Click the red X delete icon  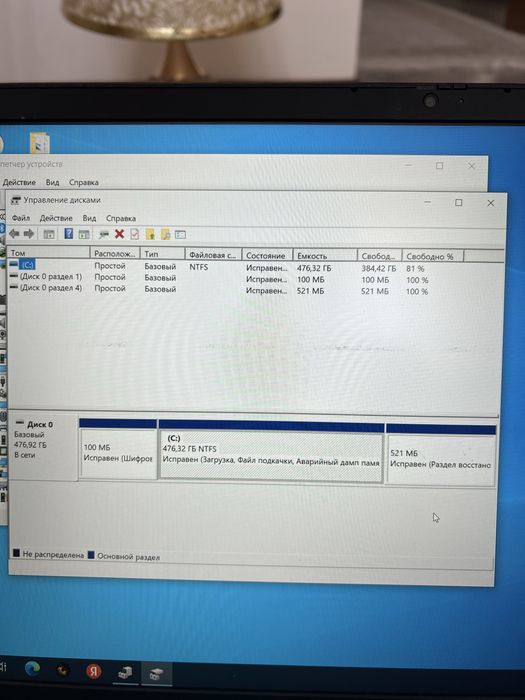point(119,234)
